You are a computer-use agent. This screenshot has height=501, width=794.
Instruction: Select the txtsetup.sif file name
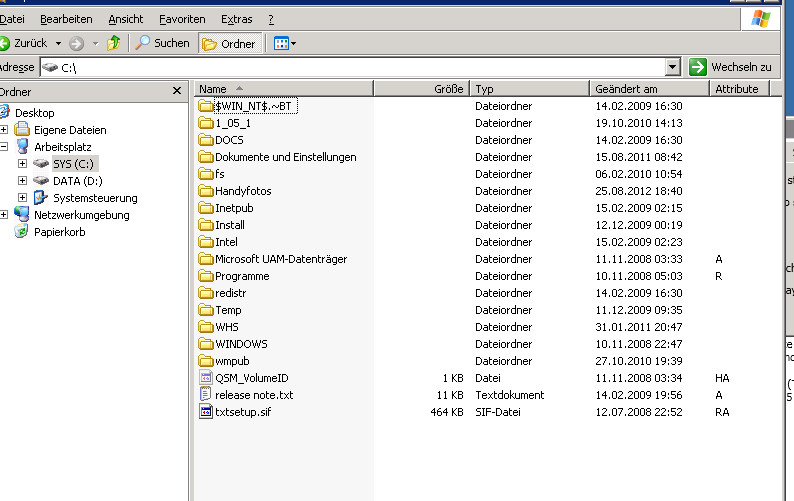pos(243,412)
